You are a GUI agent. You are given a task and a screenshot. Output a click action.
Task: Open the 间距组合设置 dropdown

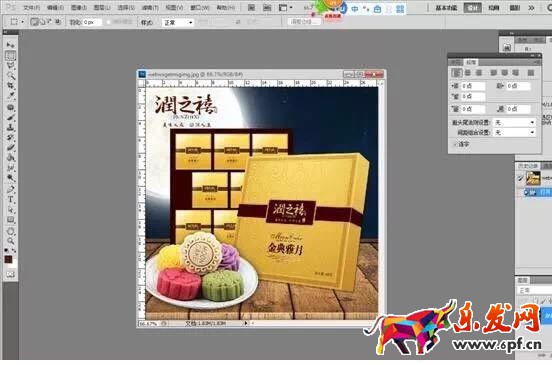pos(514,132)
